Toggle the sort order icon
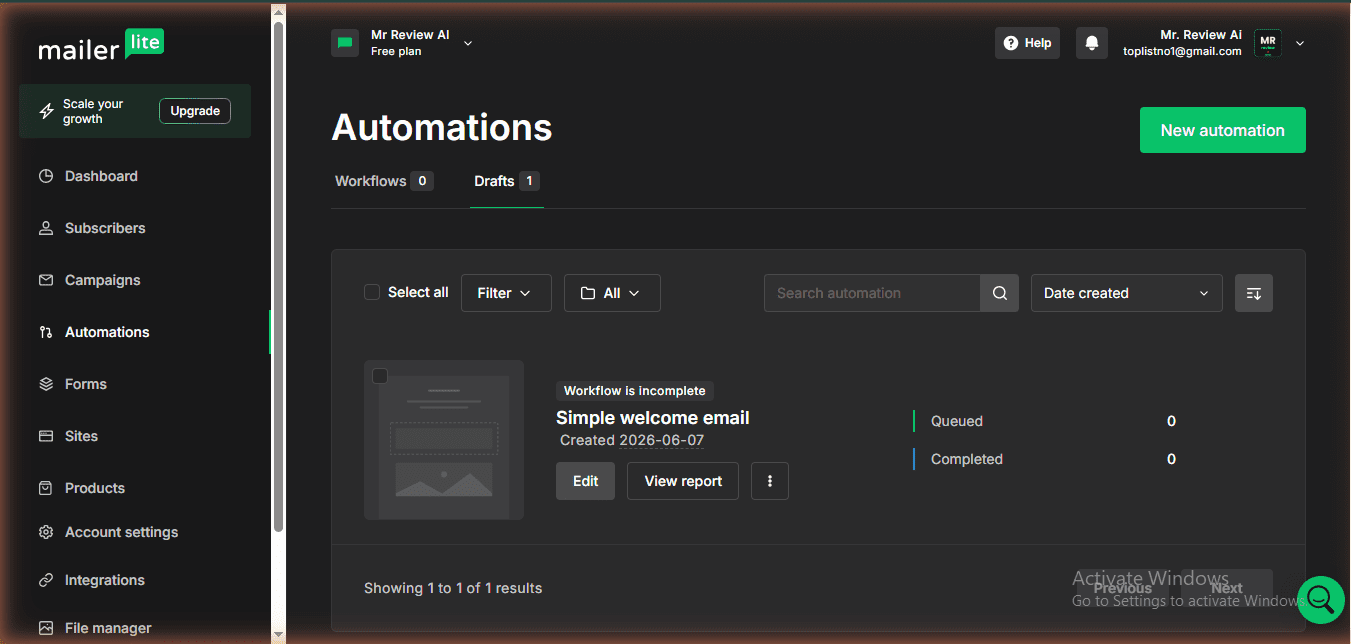 (1254, 293)
